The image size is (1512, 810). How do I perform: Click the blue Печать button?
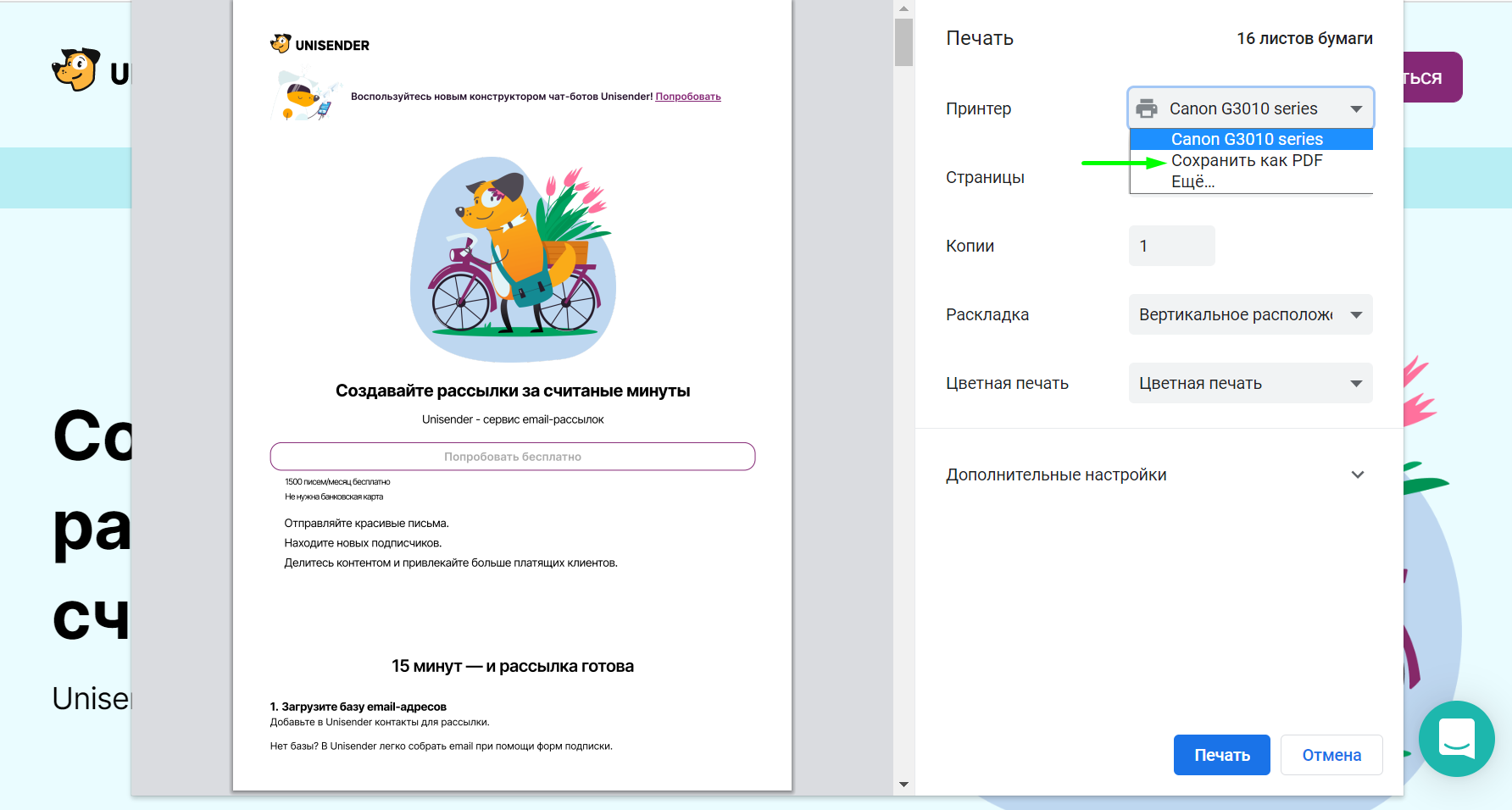coord(1221,755)
